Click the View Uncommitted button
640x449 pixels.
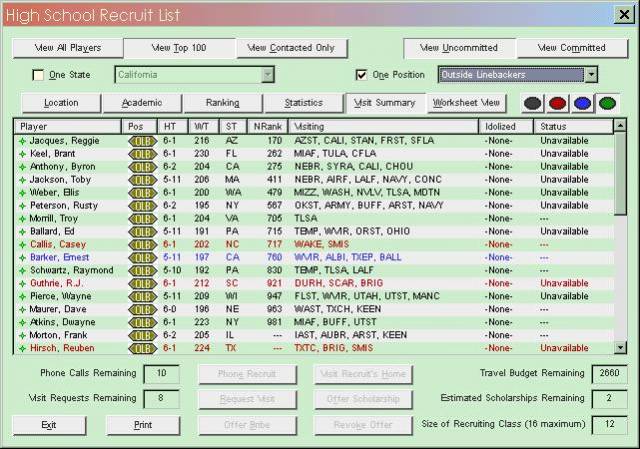(x=459, y=48)
